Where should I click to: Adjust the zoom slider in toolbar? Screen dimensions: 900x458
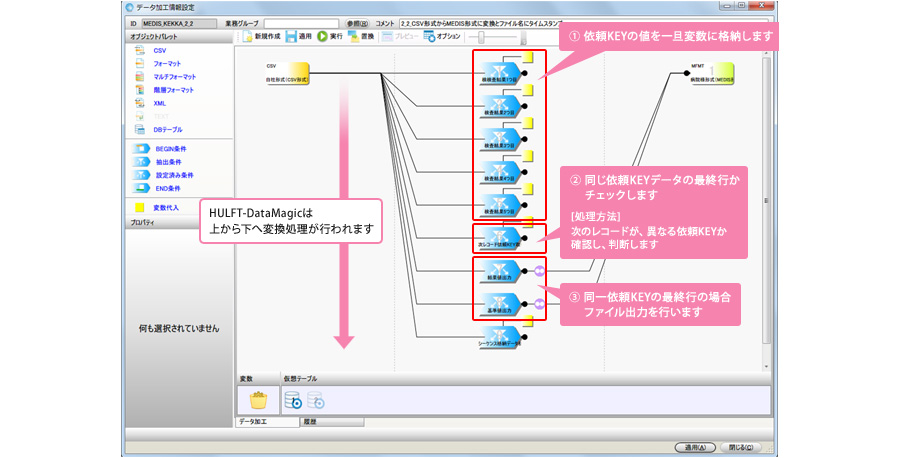[482, 36]
